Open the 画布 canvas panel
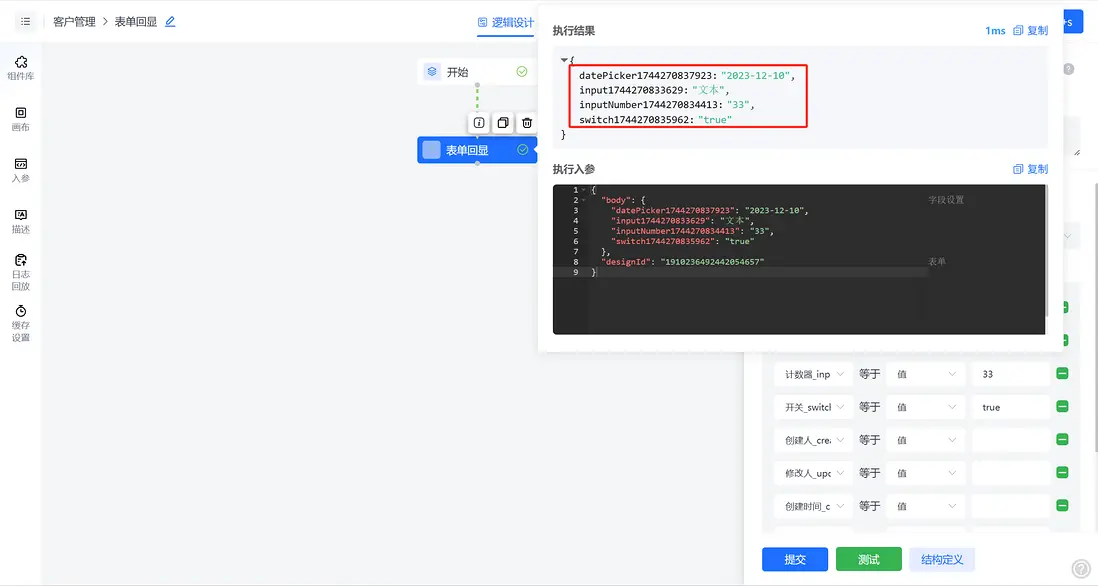This screenshot has height=586, width=1098. pyautogui.click(x=21, y=119)
